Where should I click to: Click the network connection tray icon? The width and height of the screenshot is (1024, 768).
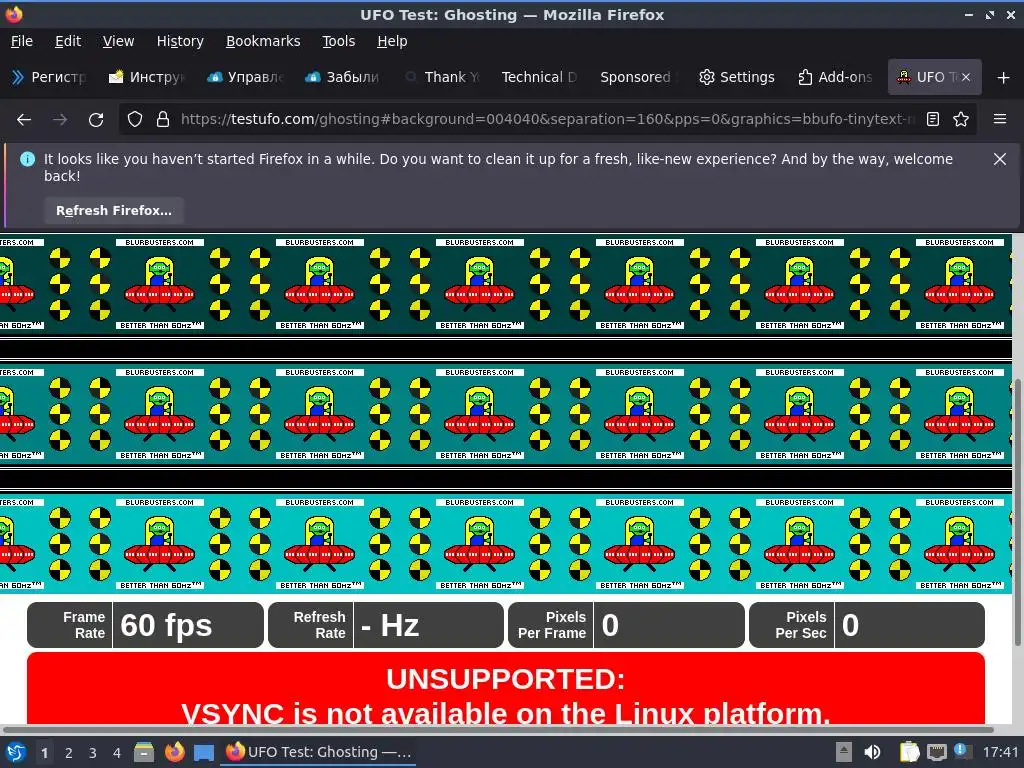(936, 752)
